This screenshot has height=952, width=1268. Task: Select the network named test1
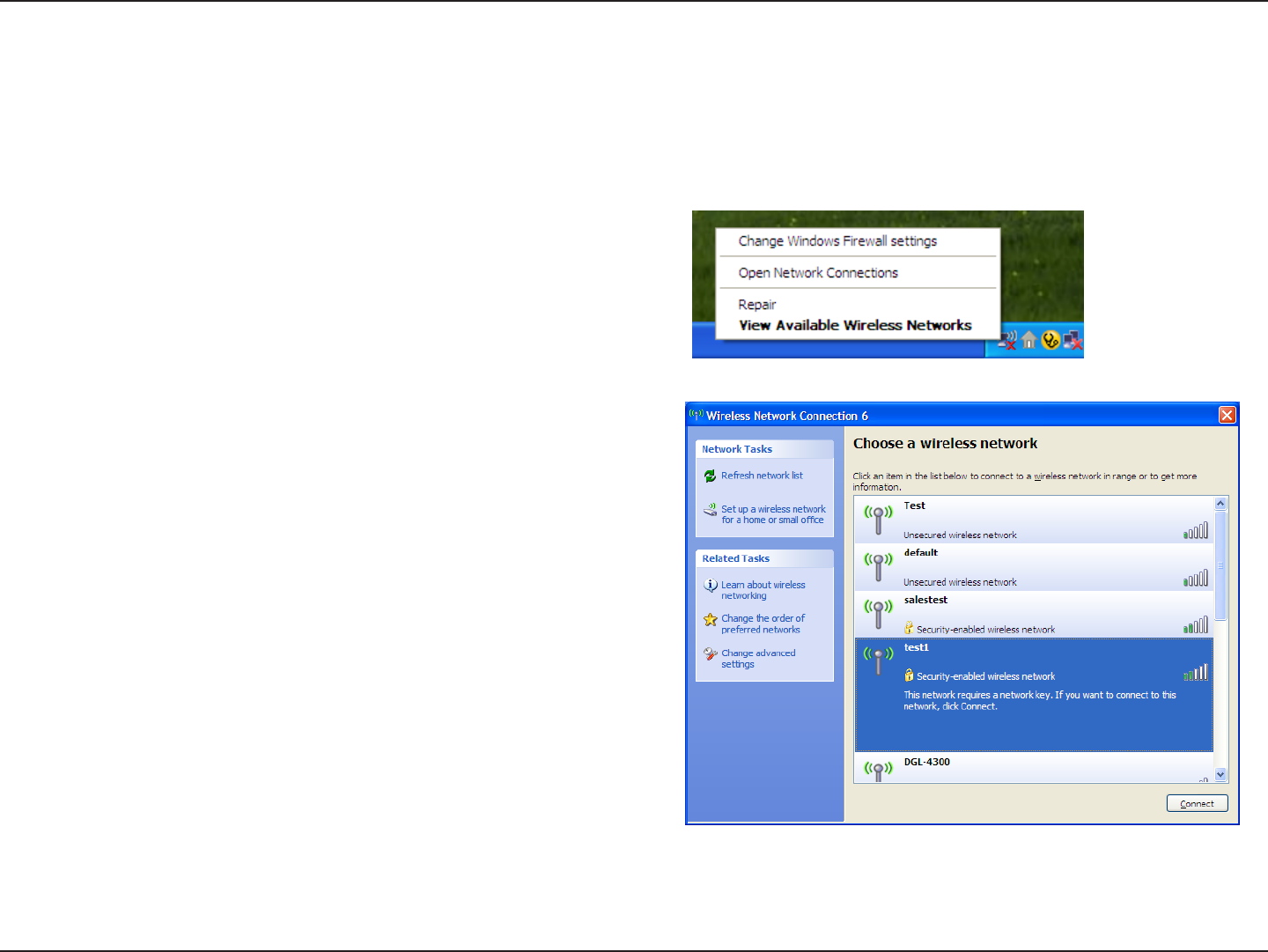coord(1034,695)
